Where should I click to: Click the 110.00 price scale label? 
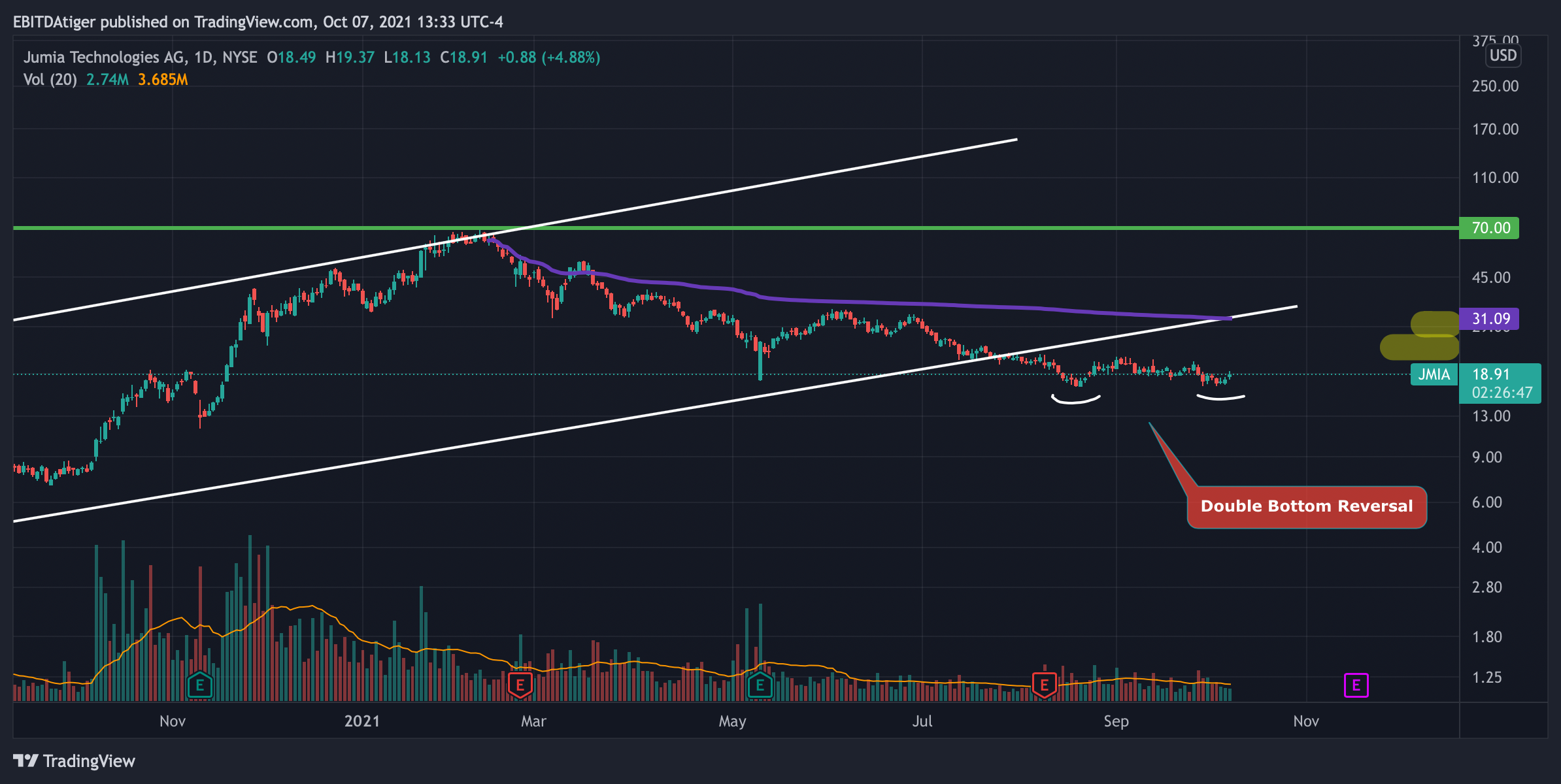1495,178
